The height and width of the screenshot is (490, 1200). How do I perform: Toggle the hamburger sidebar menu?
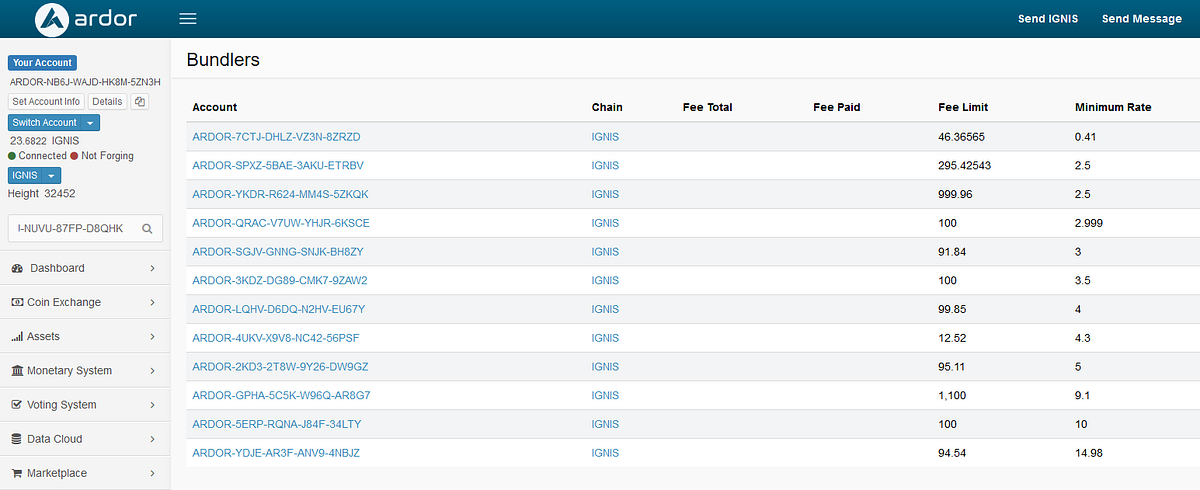click(188, 18)
